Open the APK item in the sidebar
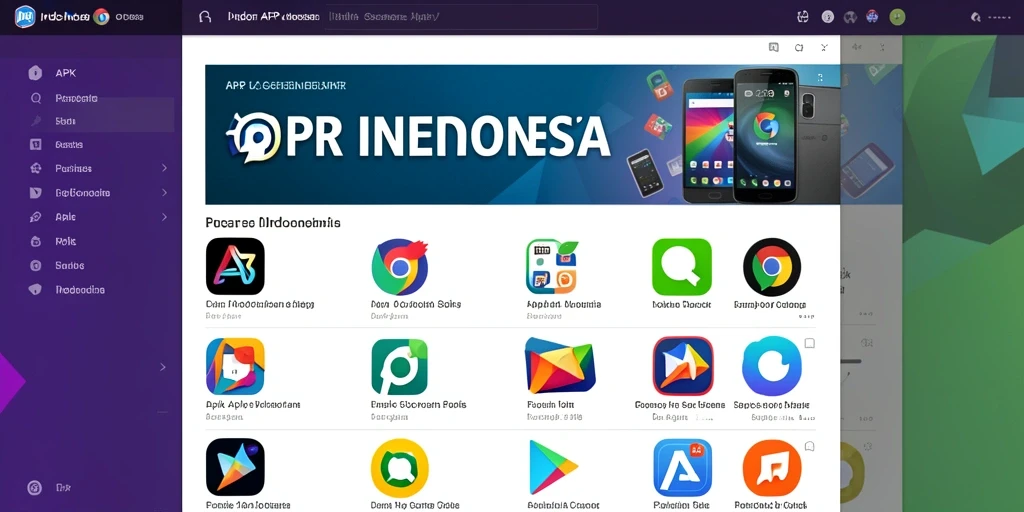The width and height of the screenshot is (1024, 512). (65, 73)
